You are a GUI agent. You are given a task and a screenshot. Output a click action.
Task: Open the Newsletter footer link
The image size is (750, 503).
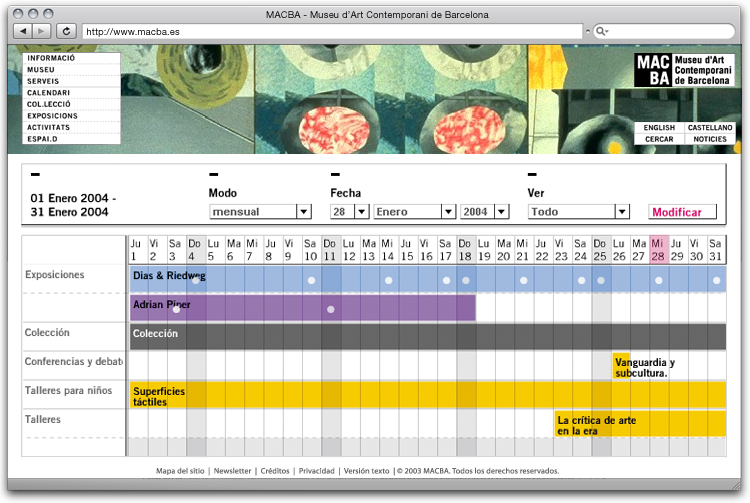tap(232, 470)
